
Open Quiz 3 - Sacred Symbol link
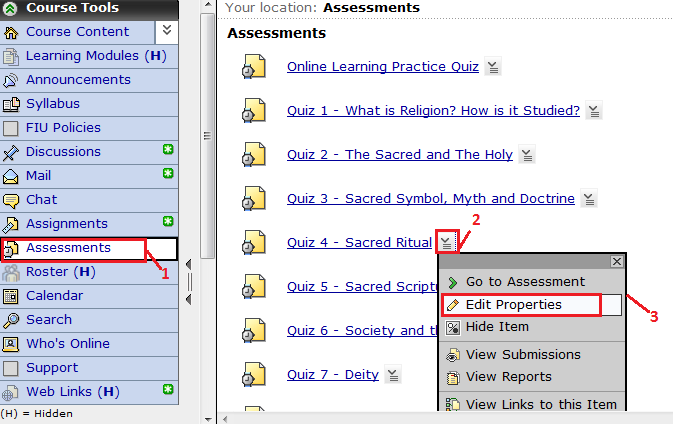coord(430,199)
